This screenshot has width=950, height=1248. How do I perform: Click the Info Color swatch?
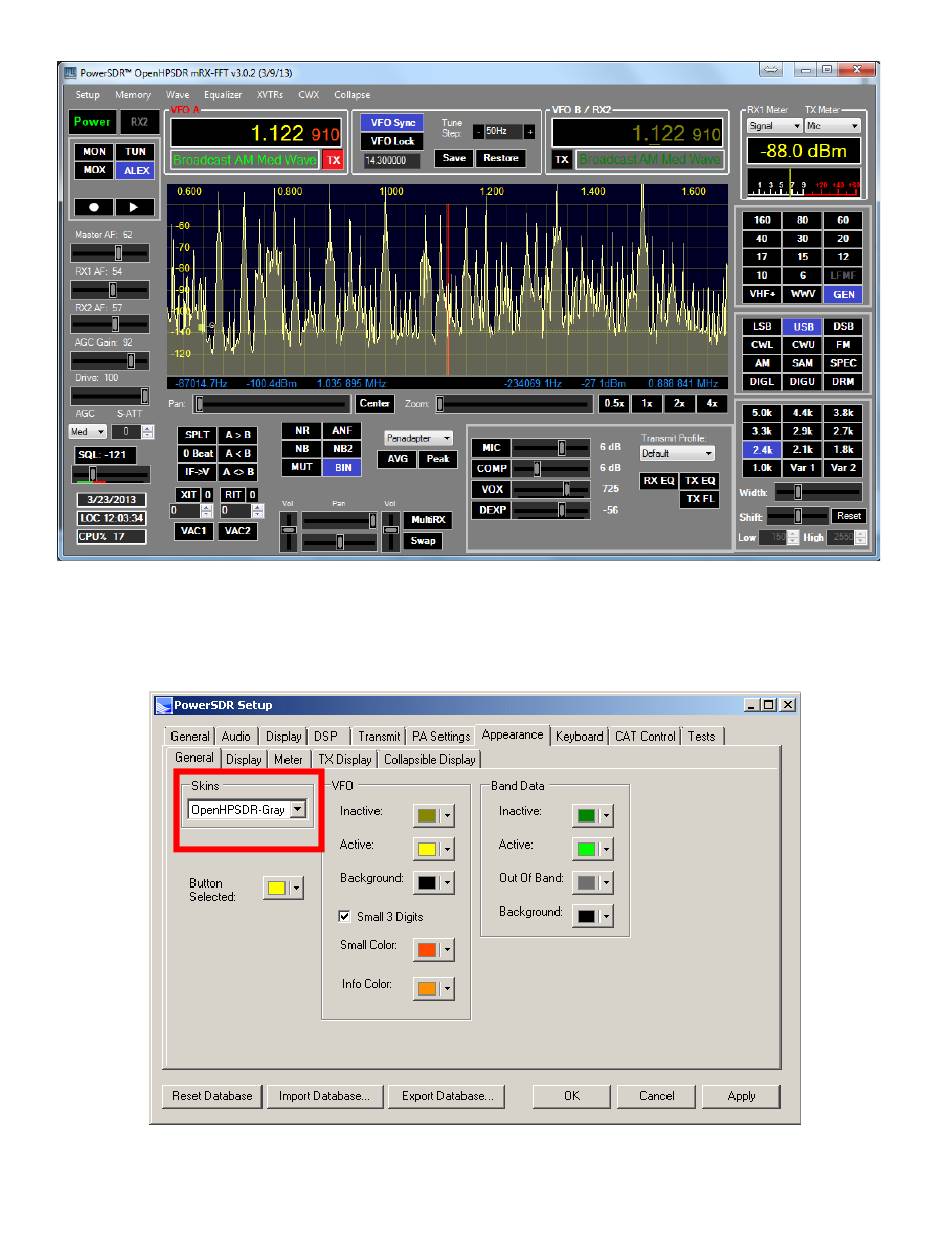pyautogui.click(x=427, y=988)
